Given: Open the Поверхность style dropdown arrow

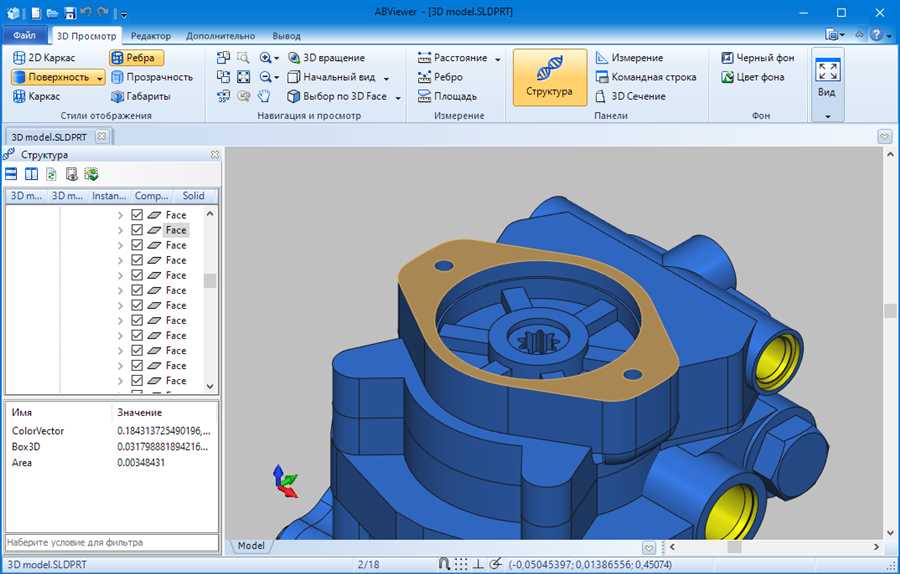Looking at the screenshot, I should click(100, 77).
